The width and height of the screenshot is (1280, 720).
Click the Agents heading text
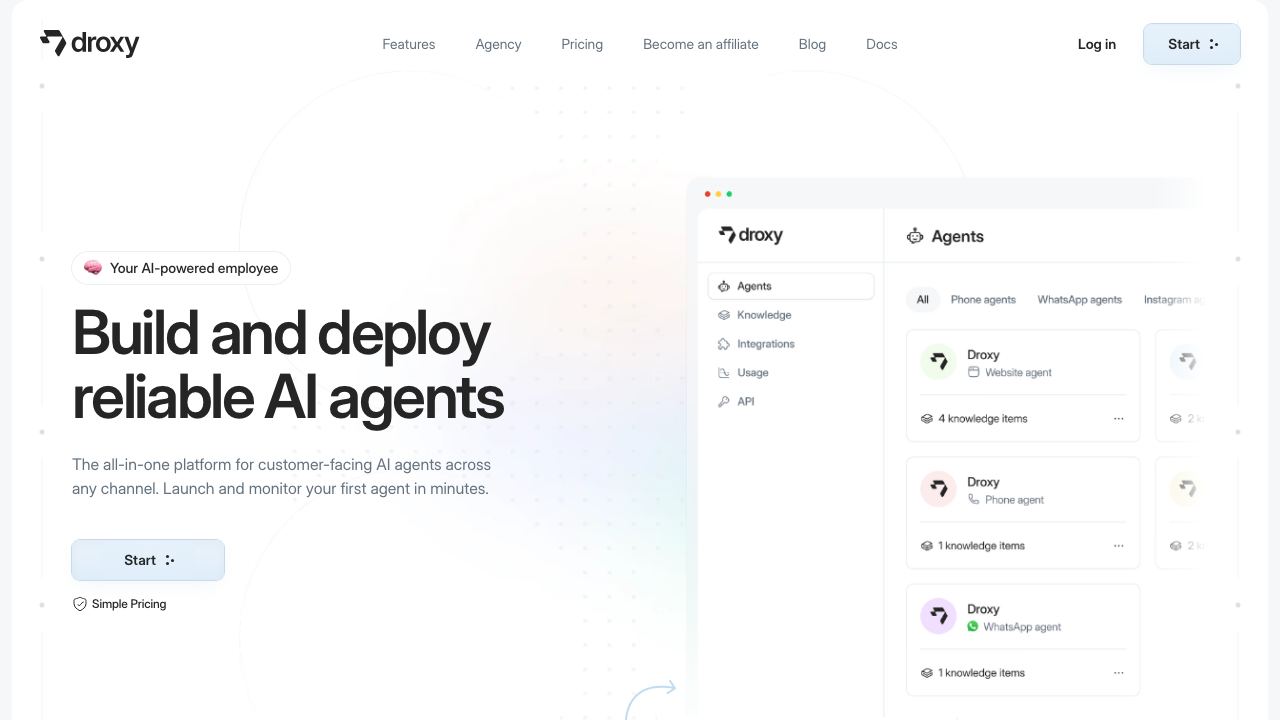(x=958, y=236)
